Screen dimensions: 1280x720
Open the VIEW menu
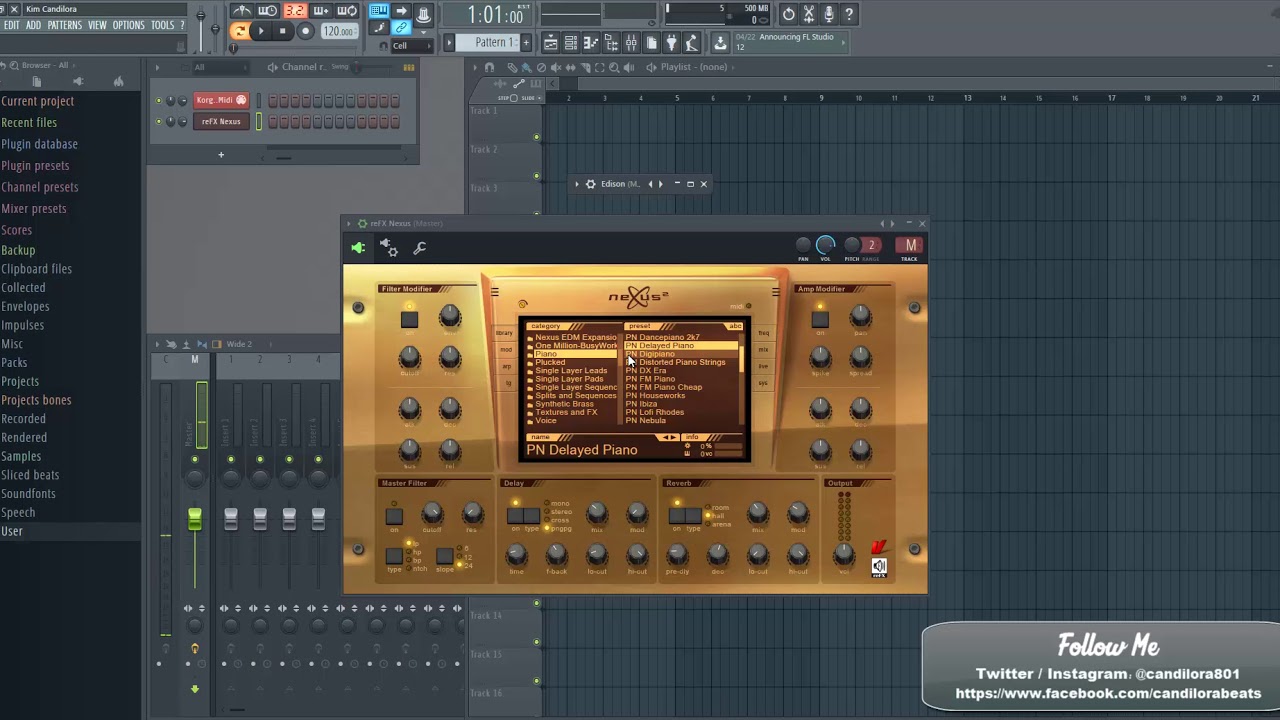pyautogui.click(x=97, y=25)
